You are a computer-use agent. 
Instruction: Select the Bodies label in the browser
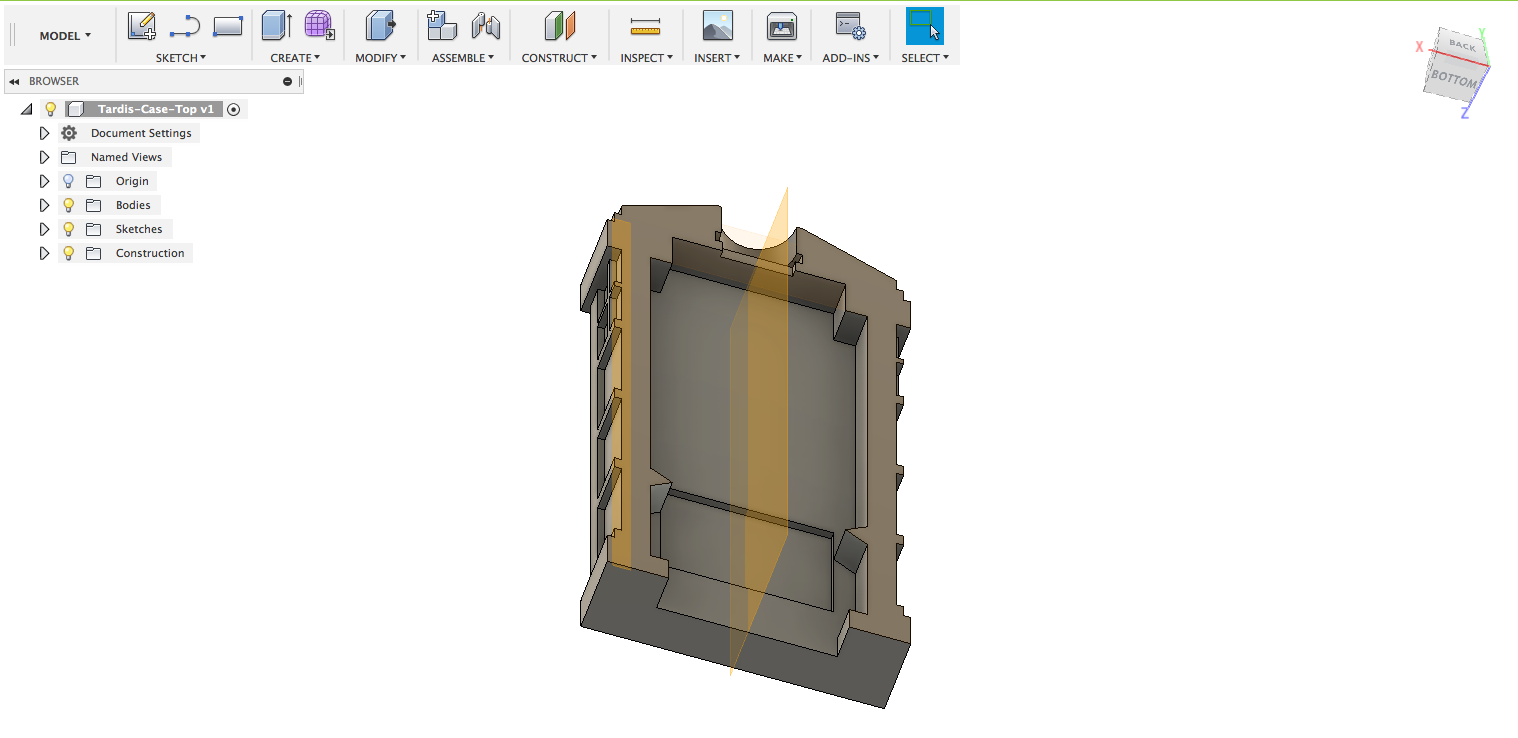point(133,205)
